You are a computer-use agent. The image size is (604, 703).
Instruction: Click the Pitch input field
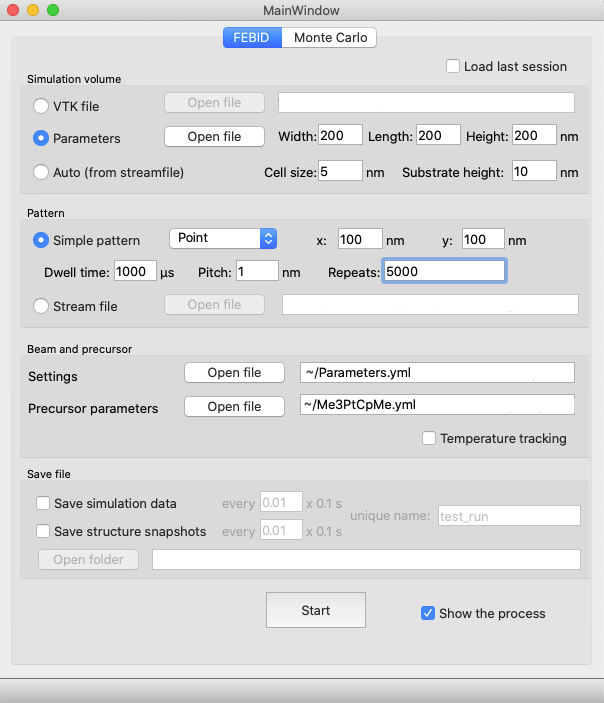[x=257, y=271]
